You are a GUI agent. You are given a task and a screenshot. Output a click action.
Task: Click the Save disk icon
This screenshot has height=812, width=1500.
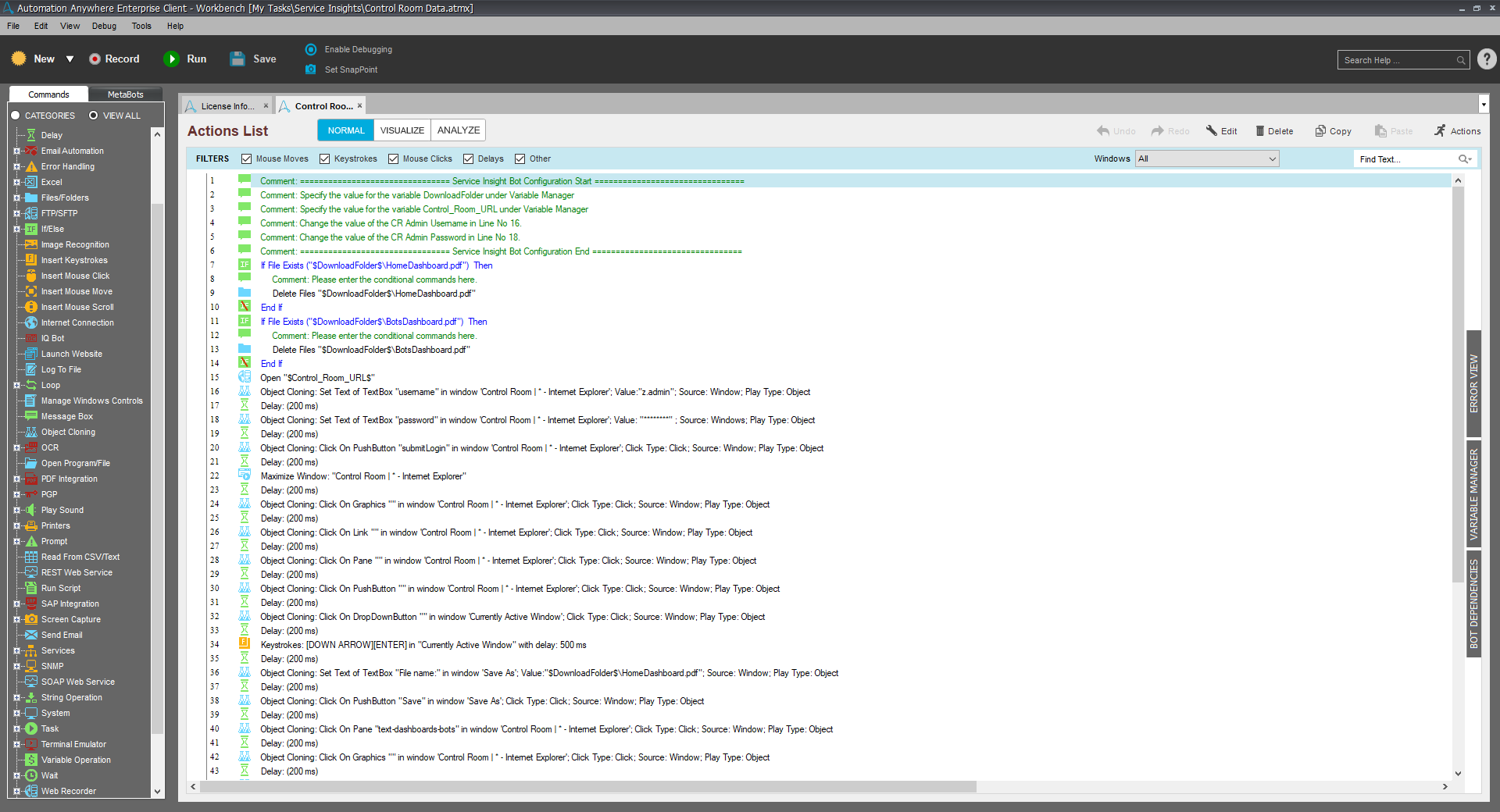click(x=237, y=59)
